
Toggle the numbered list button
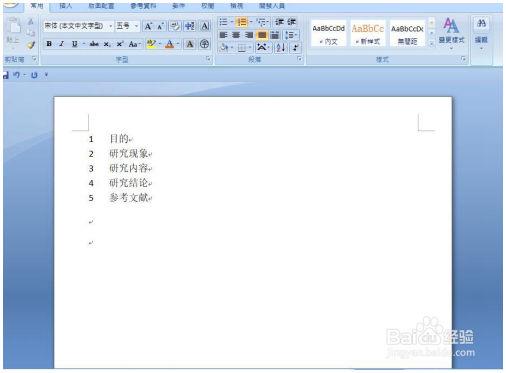[x=242, y=22]
